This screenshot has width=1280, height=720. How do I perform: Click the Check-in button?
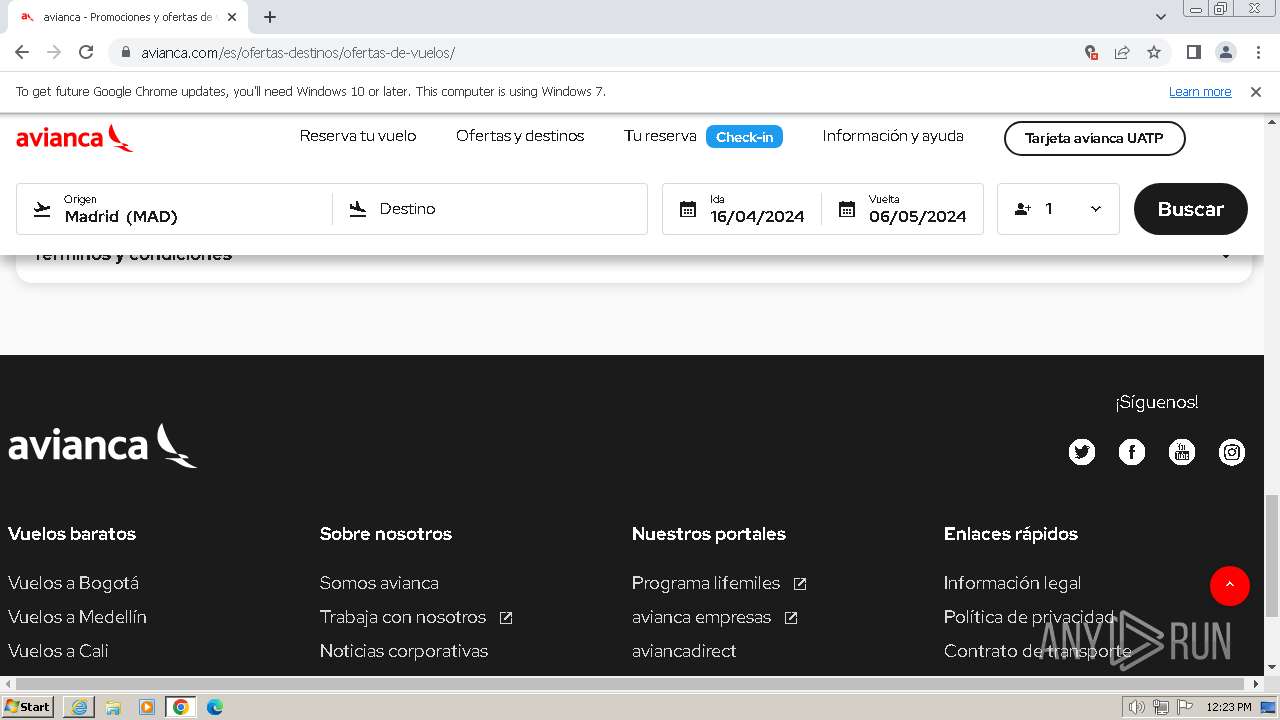tap(744, 137)
